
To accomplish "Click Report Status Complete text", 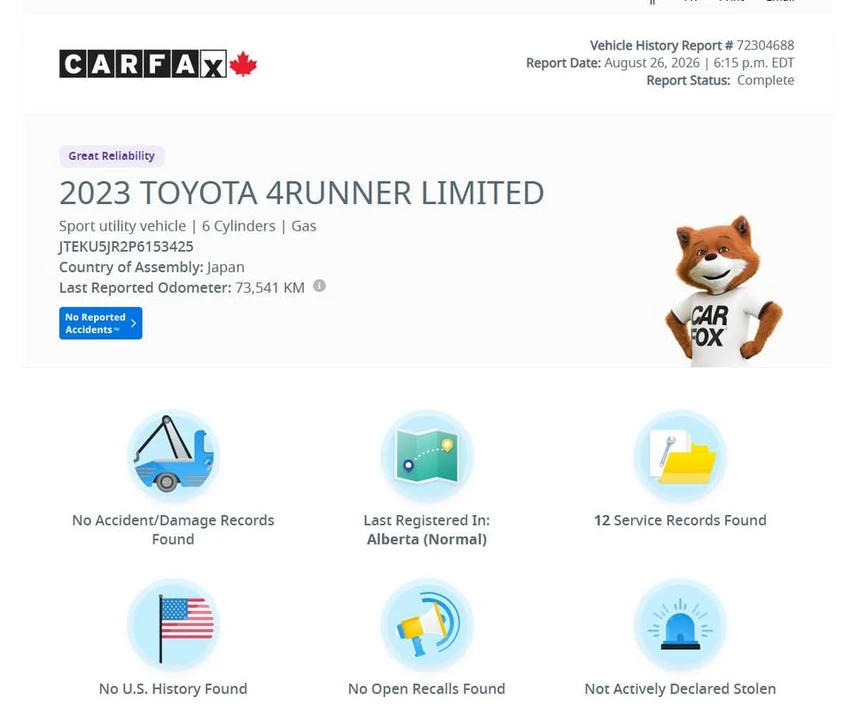I will (720, 80).
